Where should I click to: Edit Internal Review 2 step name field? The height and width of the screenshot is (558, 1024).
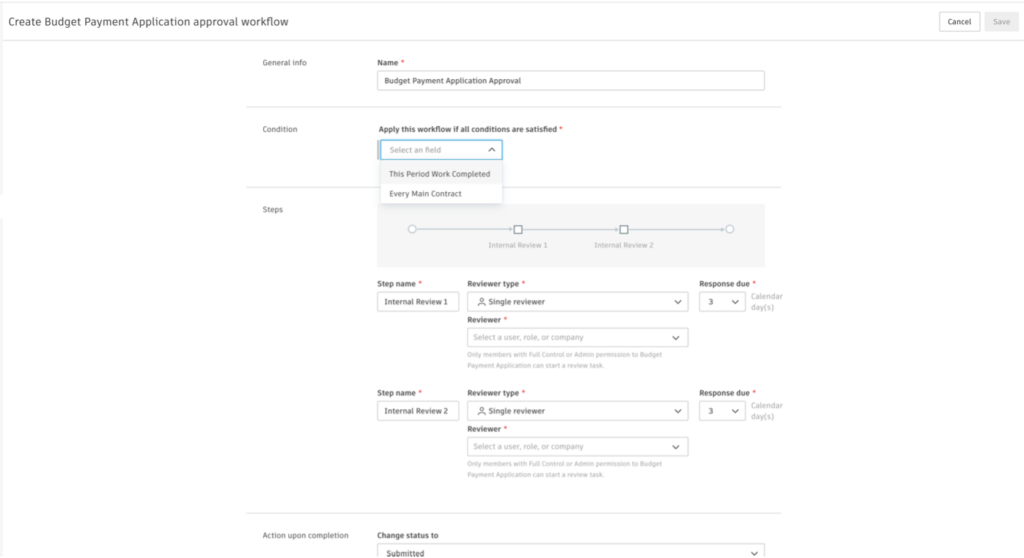[x=418, y=411]
